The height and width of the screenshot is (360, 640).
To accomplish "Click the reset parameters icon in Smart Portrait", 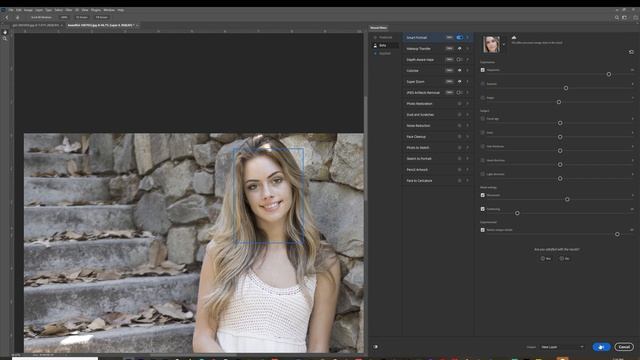I will click(x=631, y=52).
